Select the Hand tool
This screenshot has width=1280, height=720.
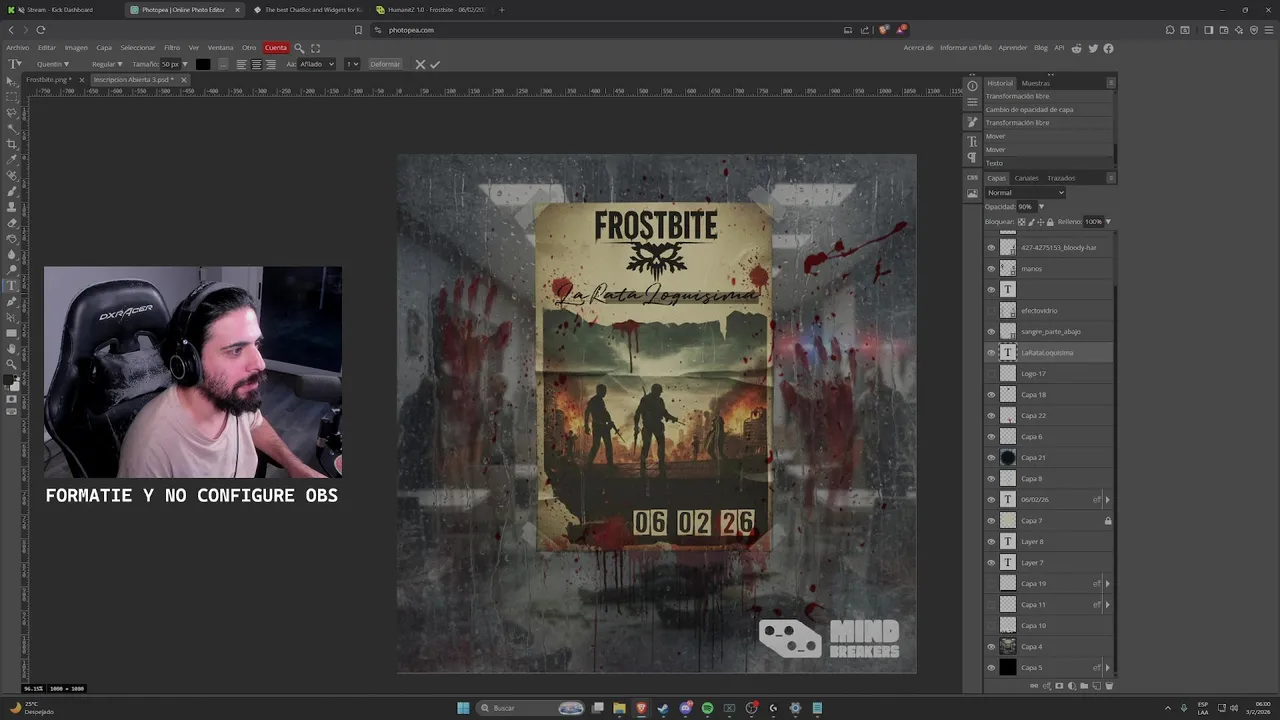12,349
